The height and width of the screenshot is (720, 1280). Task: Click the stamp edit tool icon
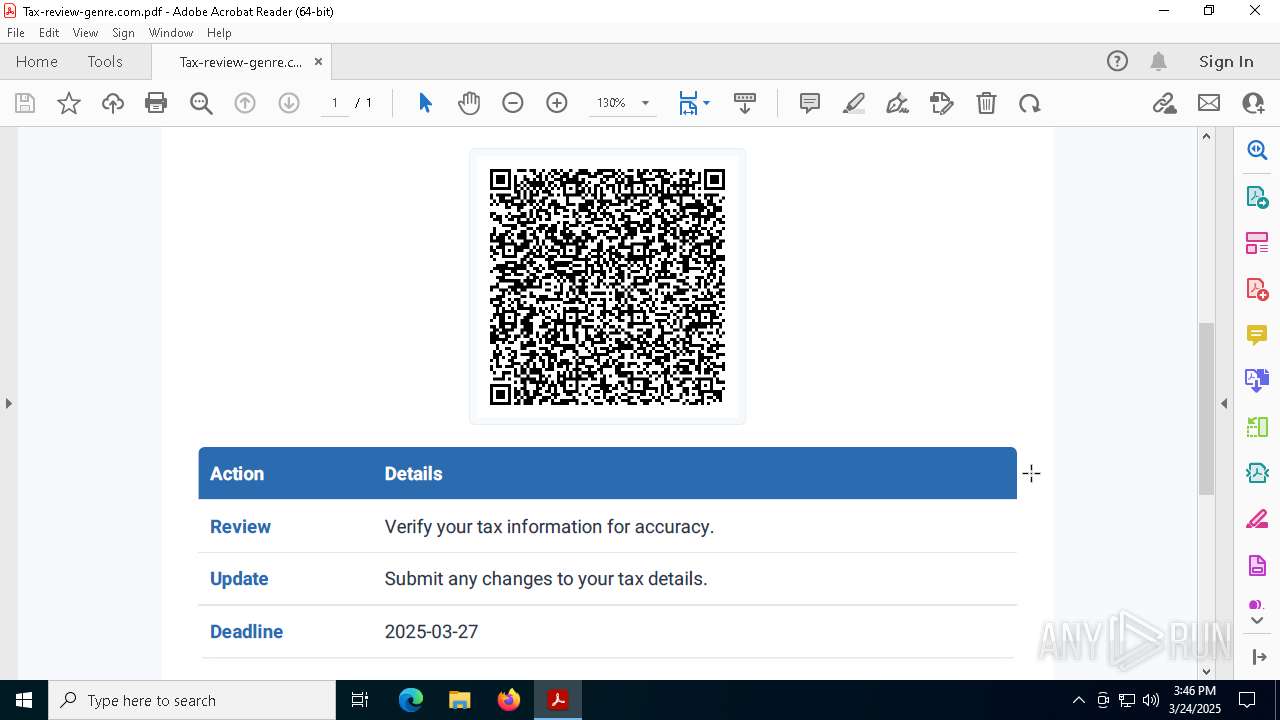[942, 103]
